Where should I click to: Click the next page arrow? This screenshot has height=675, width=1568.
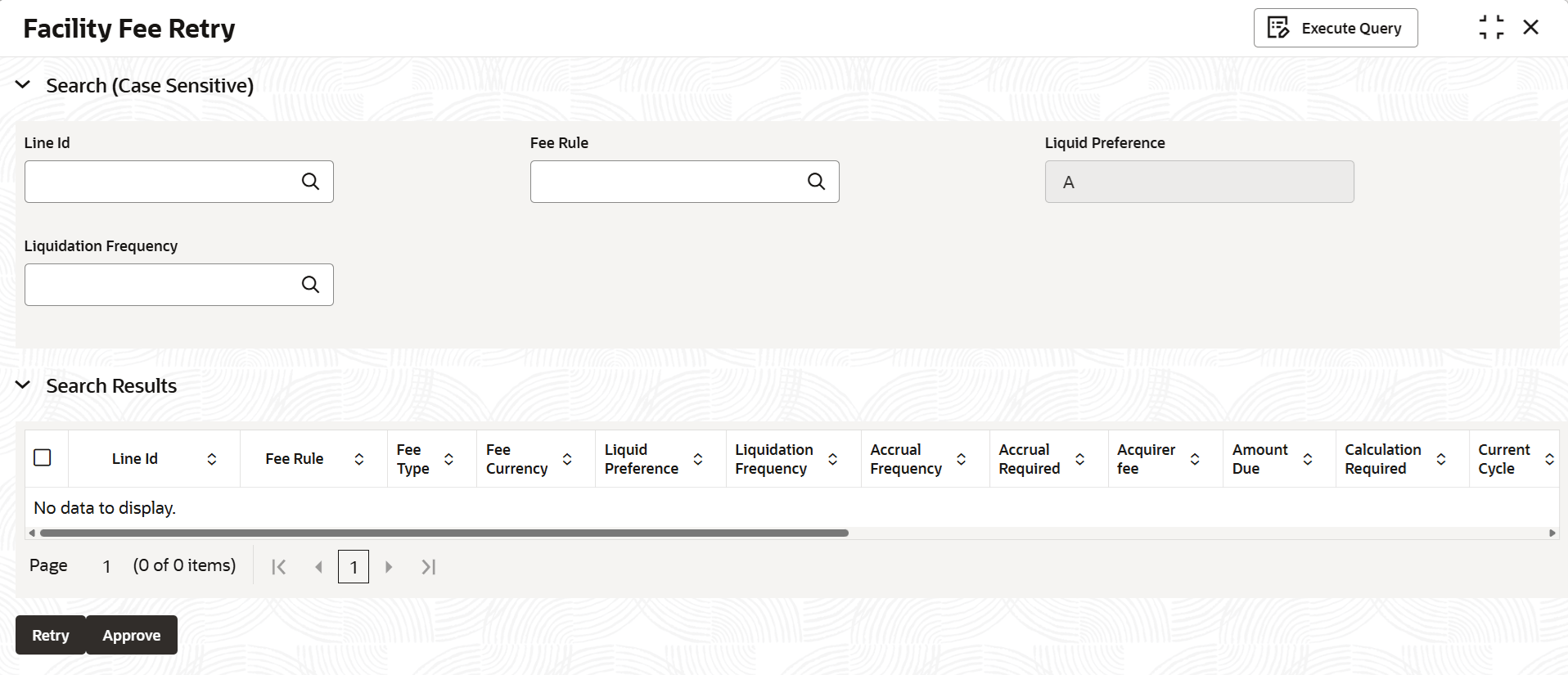pyautogui.click(x=389, y=567)
